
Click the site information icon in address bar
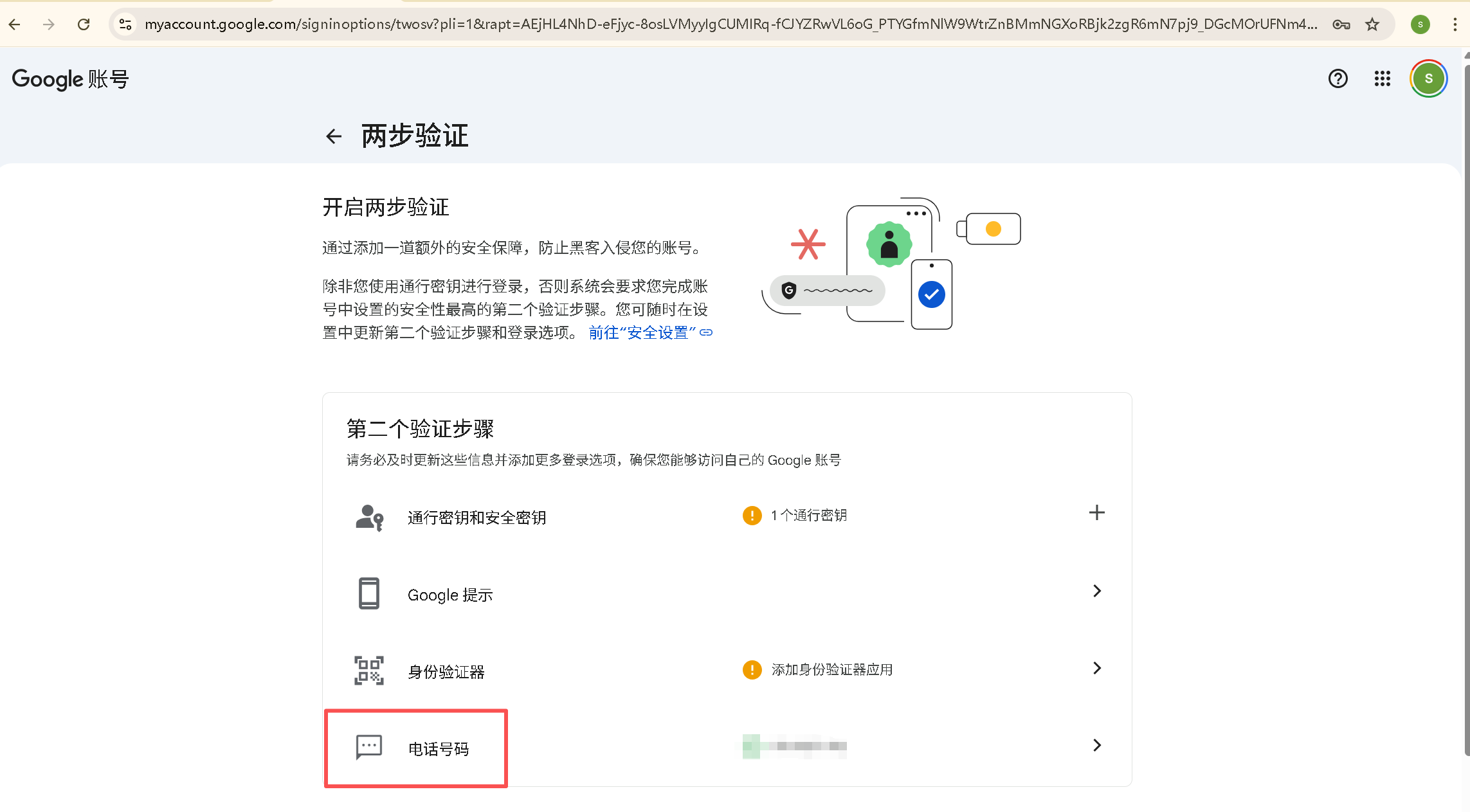coord(125,24)
